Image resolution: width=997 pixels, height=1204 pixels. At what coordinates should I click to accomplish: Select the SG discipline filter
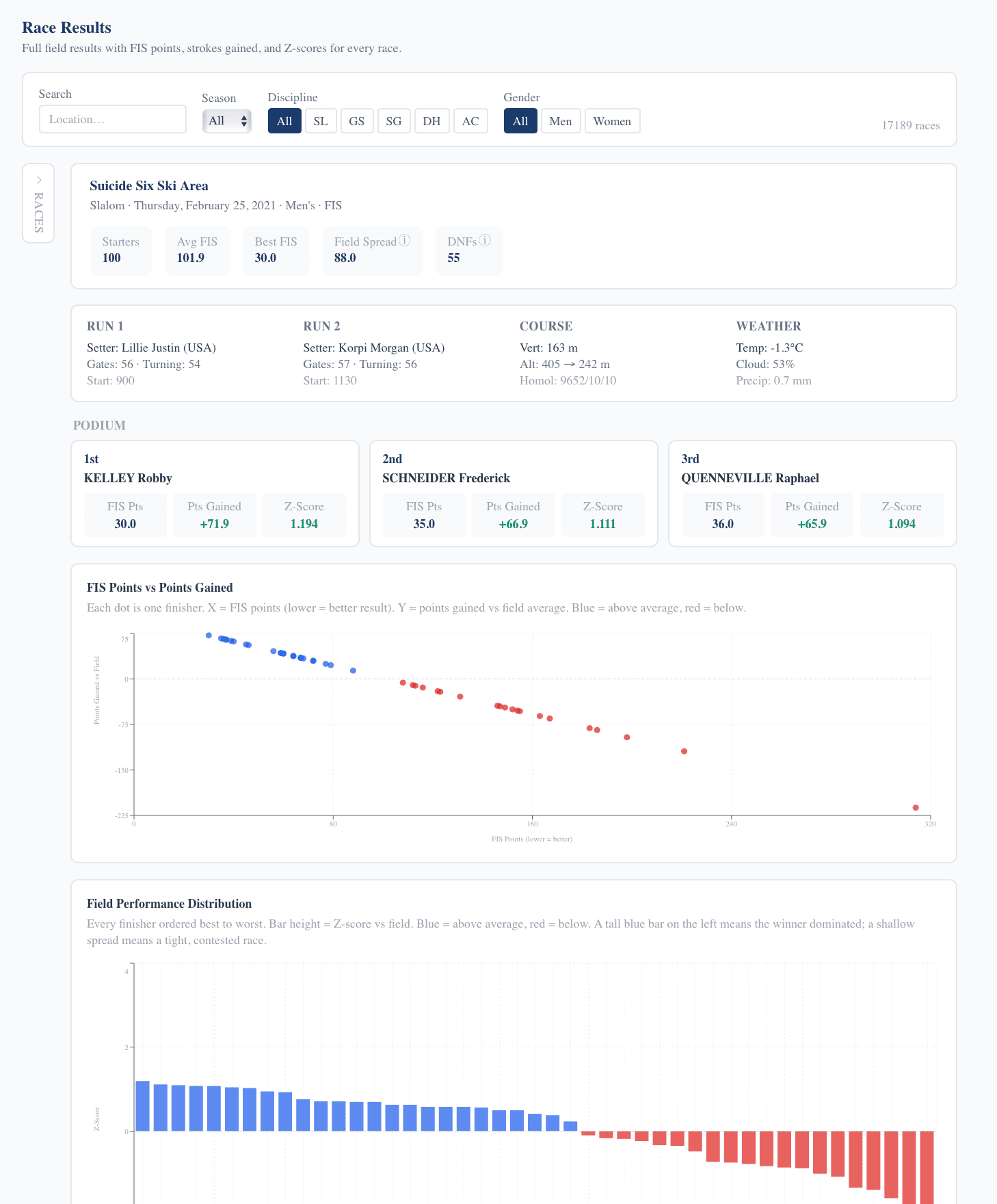(x=393, y=121)
